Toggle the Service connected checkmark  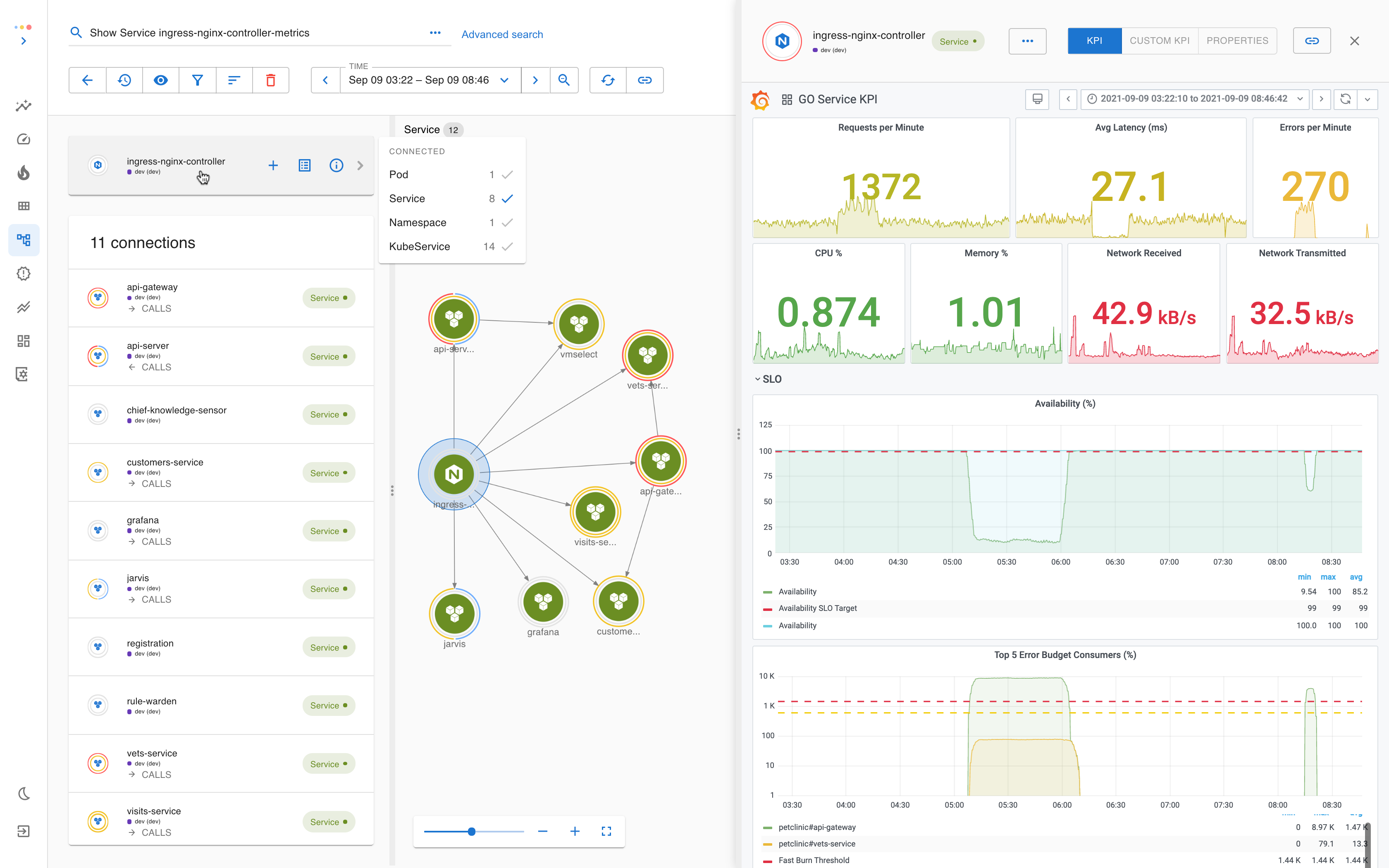pos(507,199)
